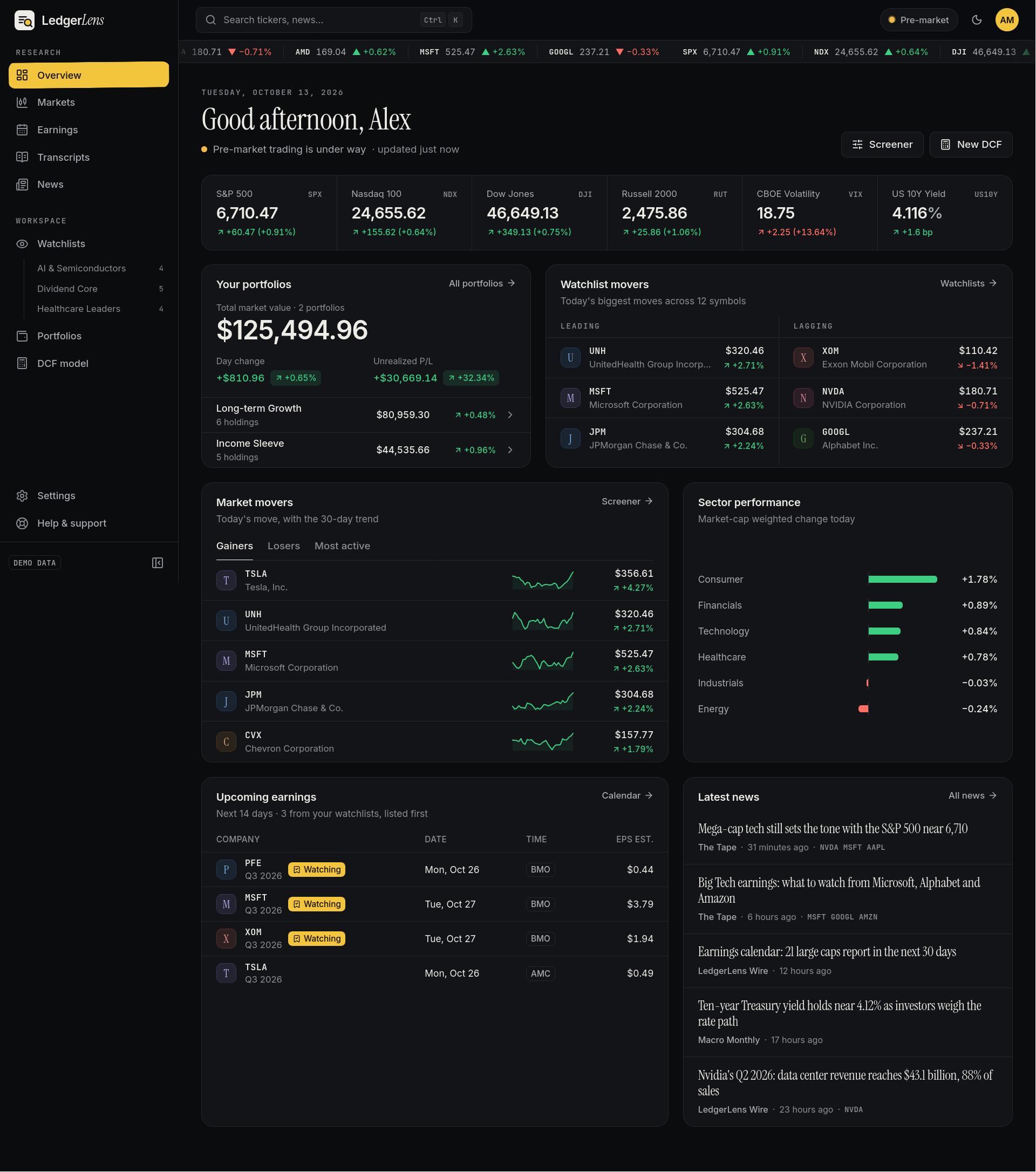This screenshot has height=1172, width=1036.
Task: Open the AM user avatar
Action: [x=1007, y=20]
